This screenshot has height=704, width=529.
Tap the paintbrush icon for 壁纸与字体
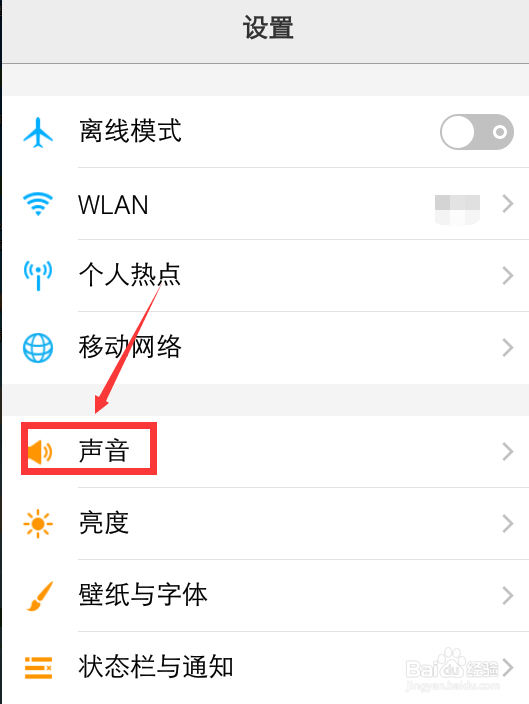click(x=40, y=596)
